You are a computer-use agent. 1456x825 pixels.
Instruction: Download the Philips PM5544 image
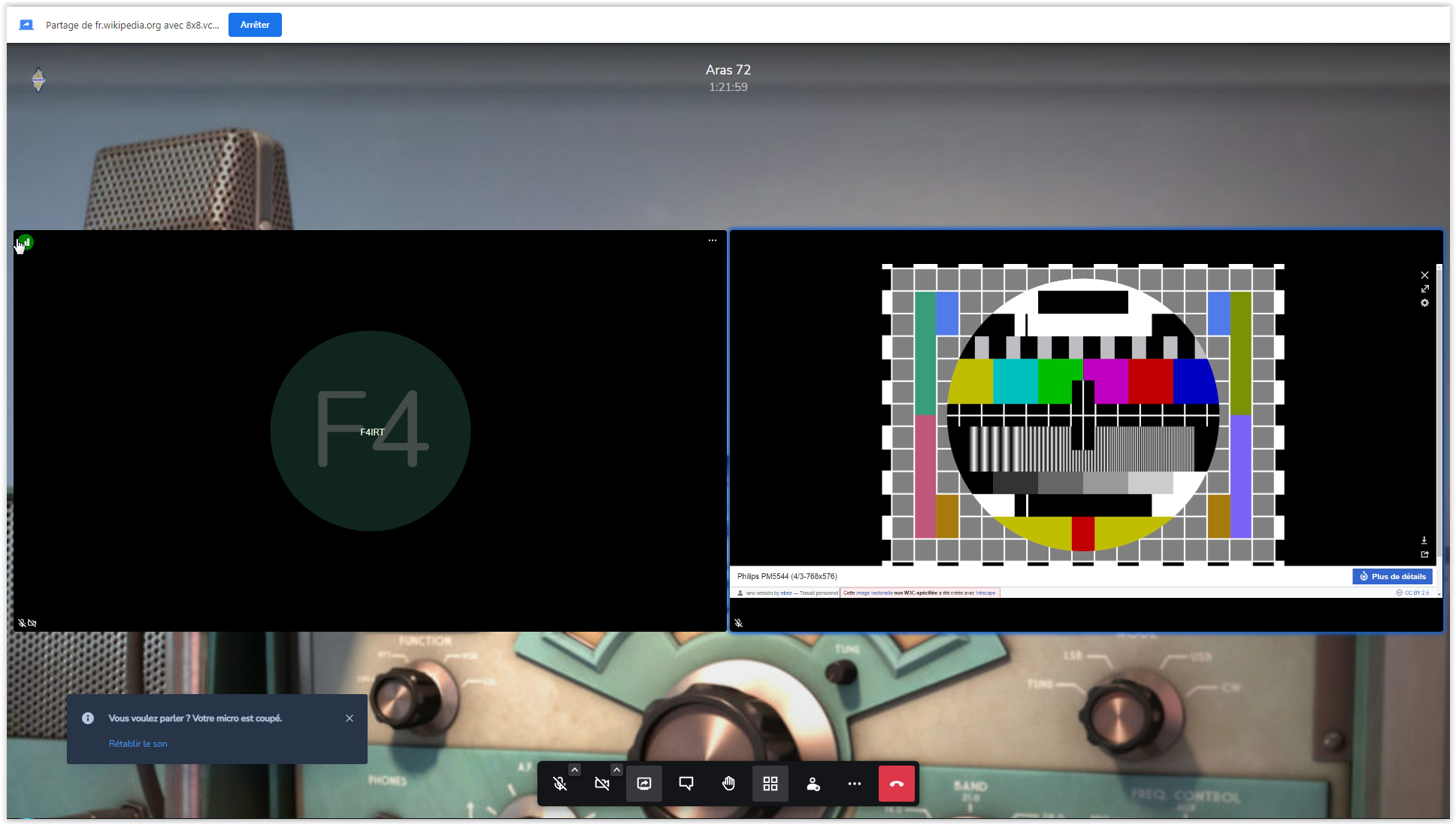point(1424,541)
